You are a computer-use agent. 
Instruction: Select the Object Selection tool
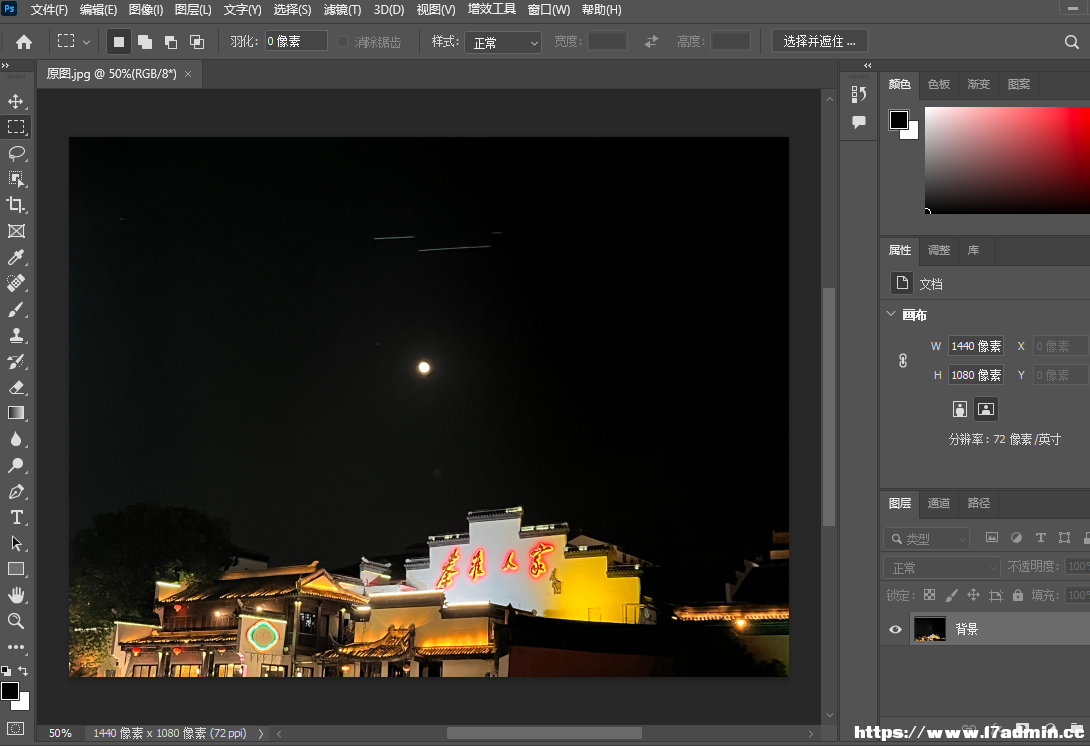(16, 179)
